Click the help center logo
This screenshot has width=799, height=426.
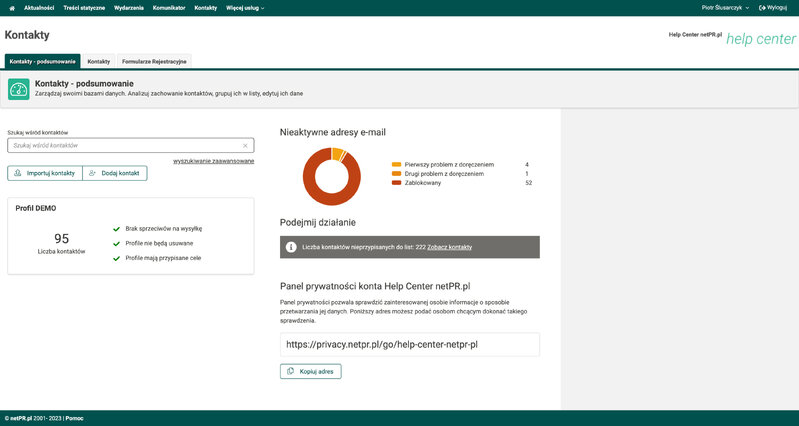coord(760,39)
